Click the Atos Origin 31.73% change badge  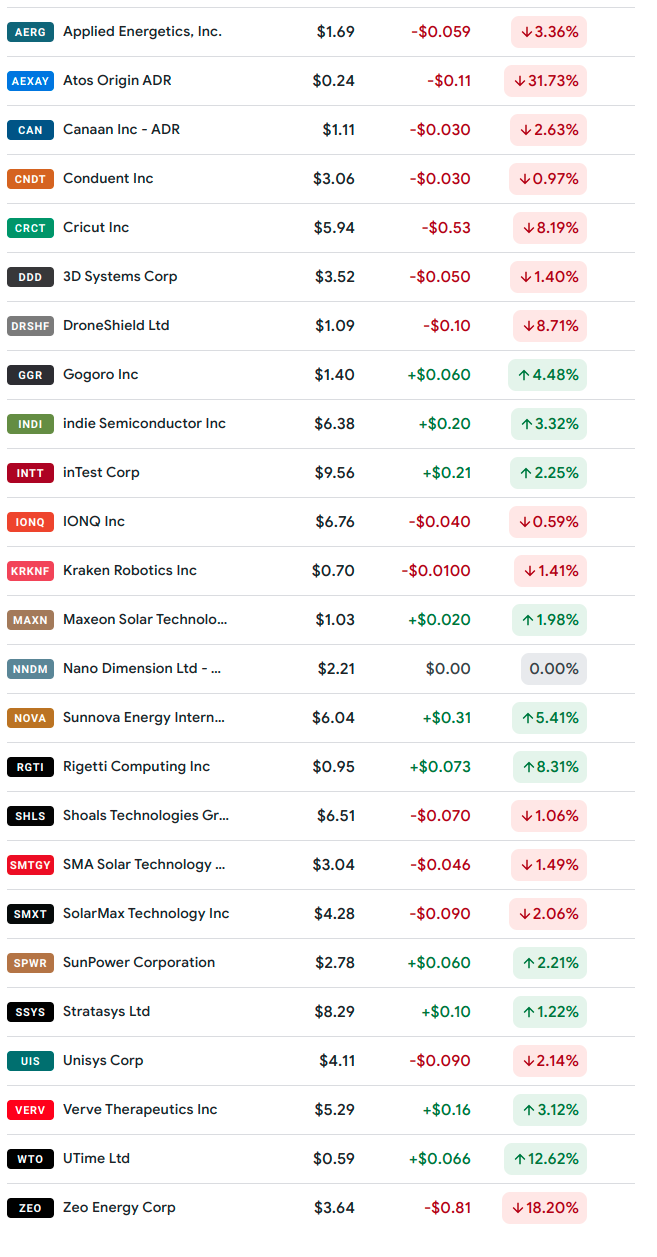[546, 81]
